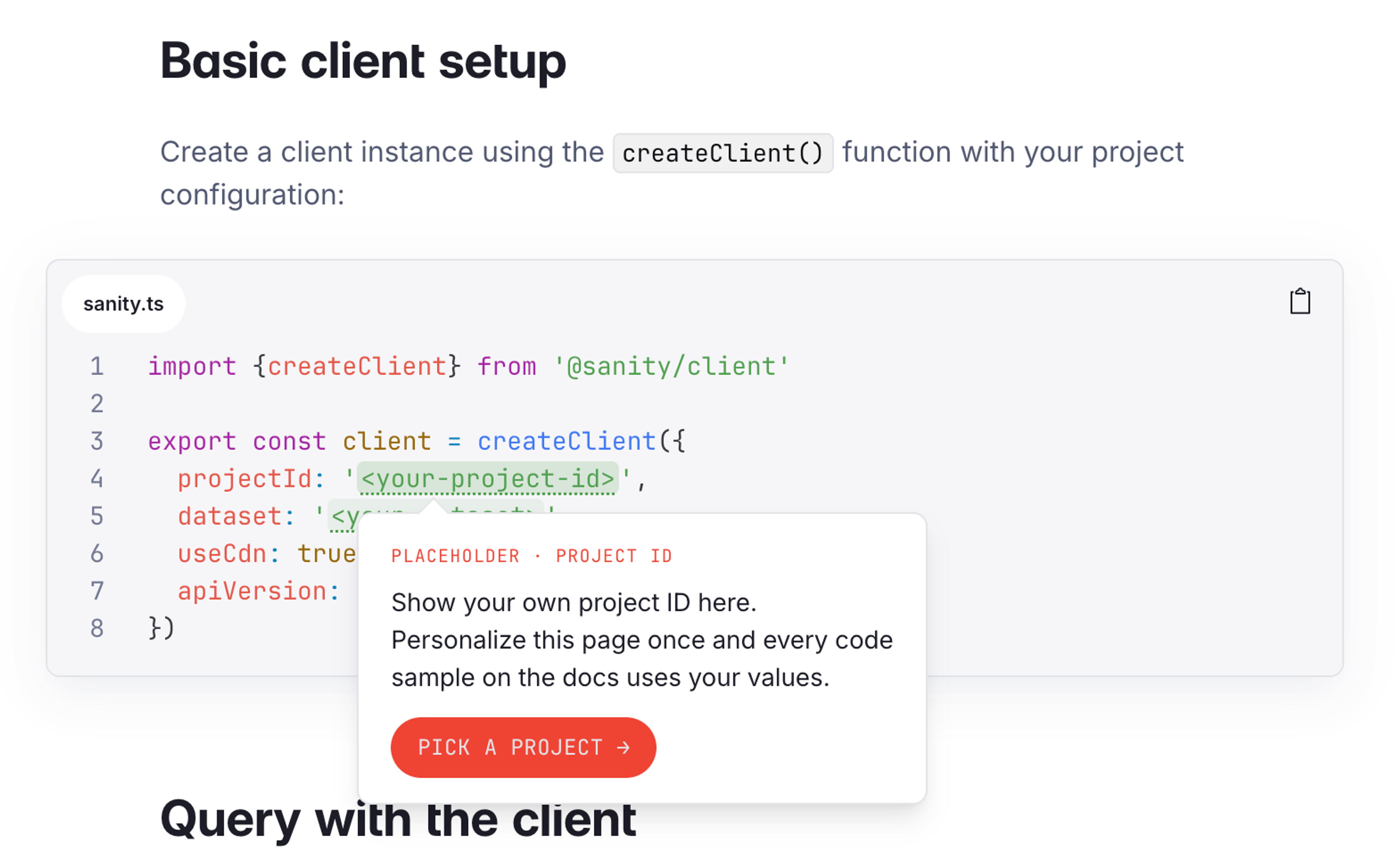Click the blue createClient call on line 3
This screenshot has height=858, width=1400.
point(567,441)
